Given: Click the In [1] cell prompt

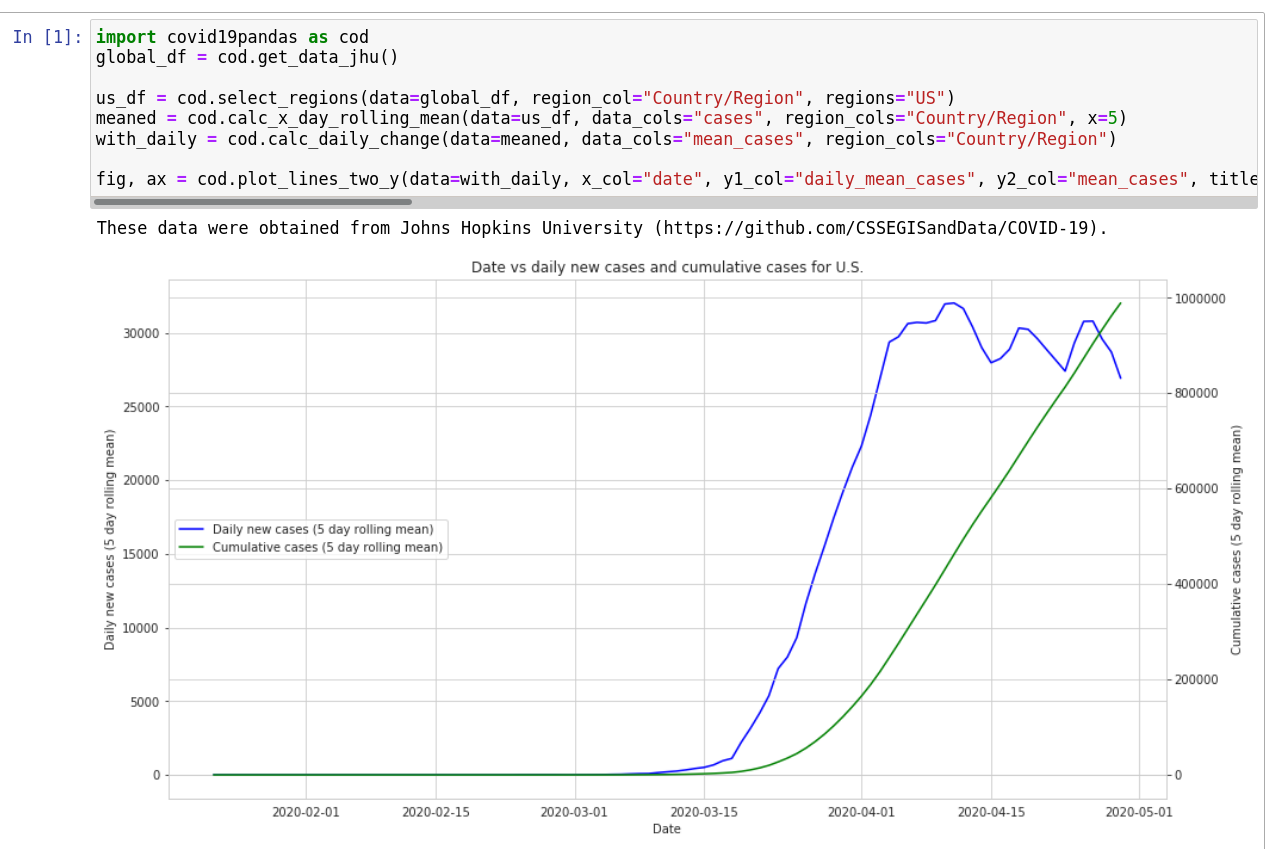Looking at the screenshot, I should [48, 37].
